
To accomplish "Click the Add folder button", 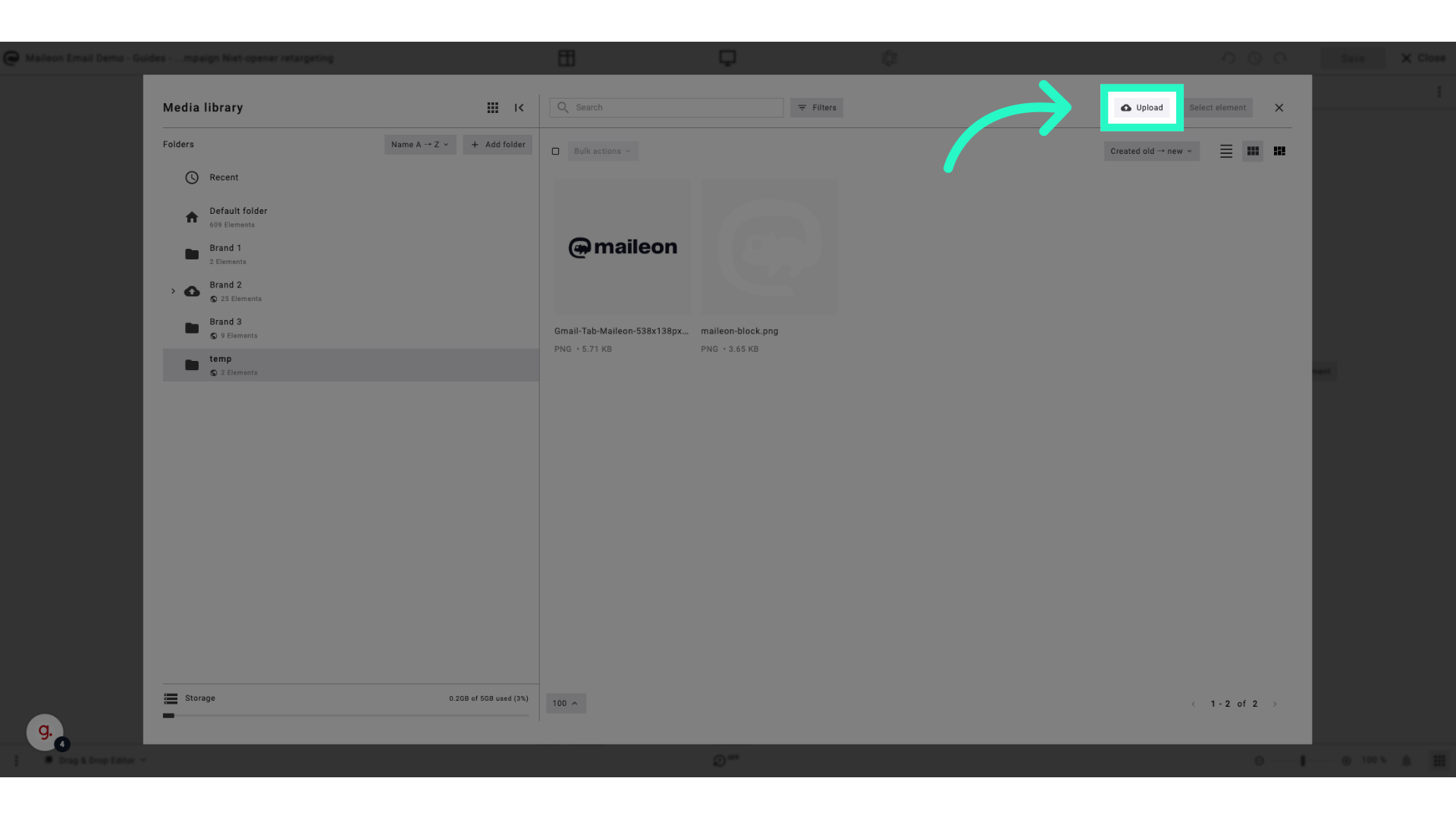I will 498,143.
